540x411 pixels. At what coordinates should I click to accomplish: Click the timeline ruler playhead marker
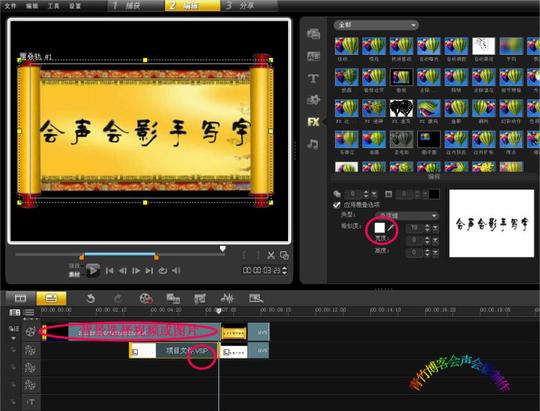[x=218, y=311]
